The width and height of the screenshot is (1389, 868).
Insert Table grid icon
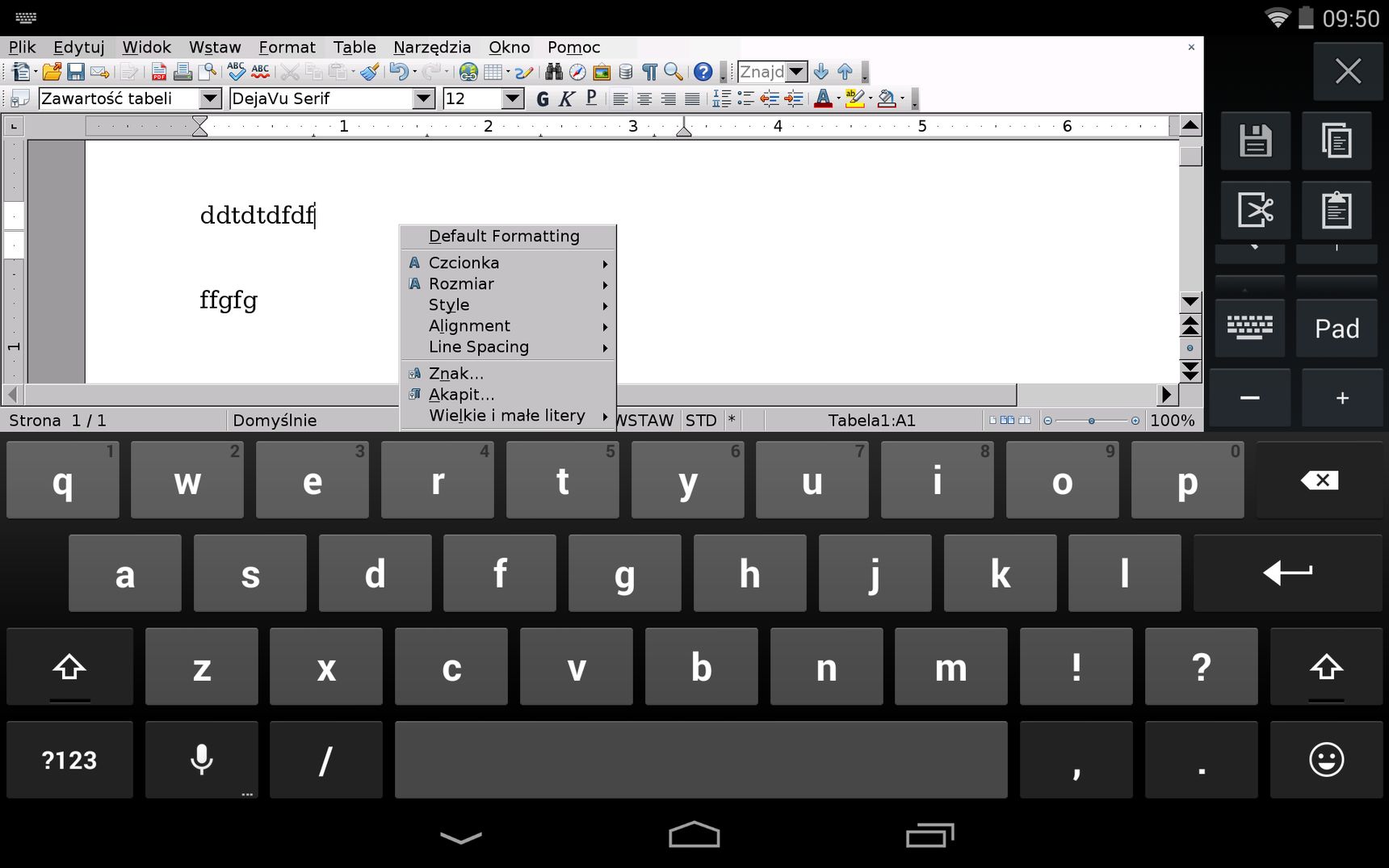[x=493, y=72]
